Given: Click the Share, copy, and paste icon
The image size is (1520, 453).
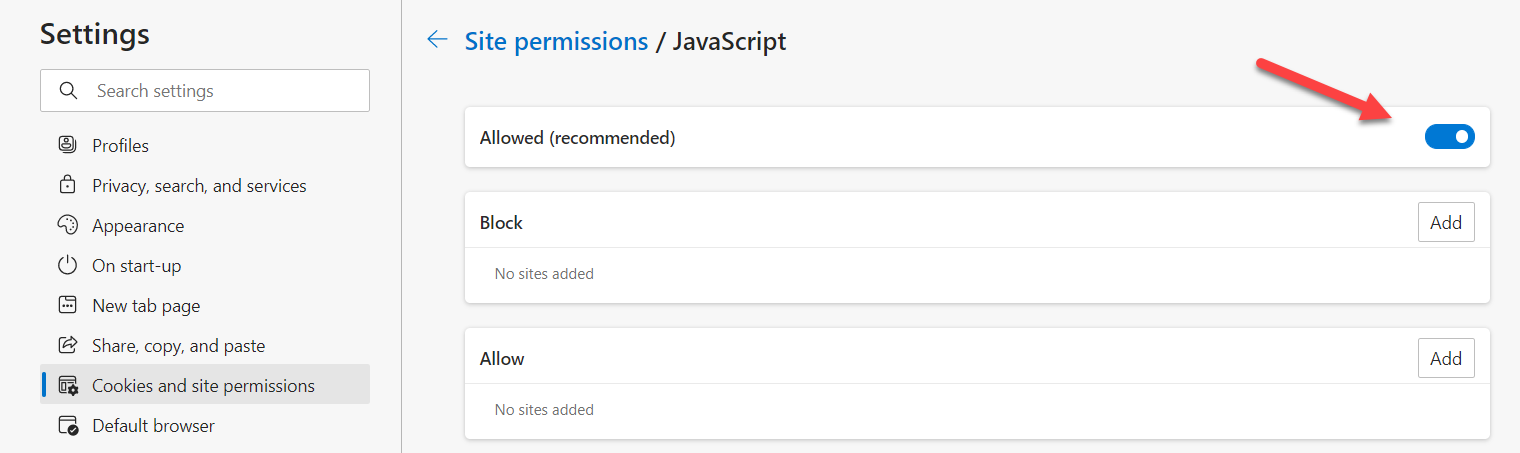Looking at the screenshot, I should click(68, 345).
